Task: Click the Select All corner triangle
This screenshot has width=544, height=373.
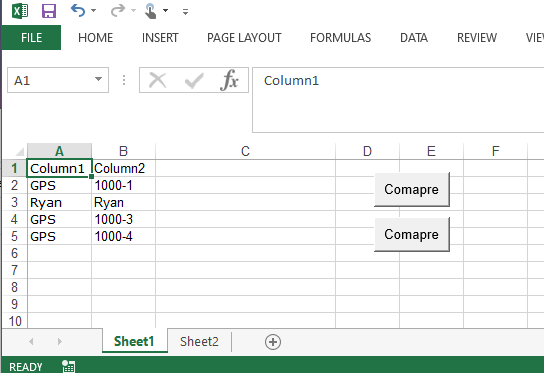Action: [x=19, y=151]
